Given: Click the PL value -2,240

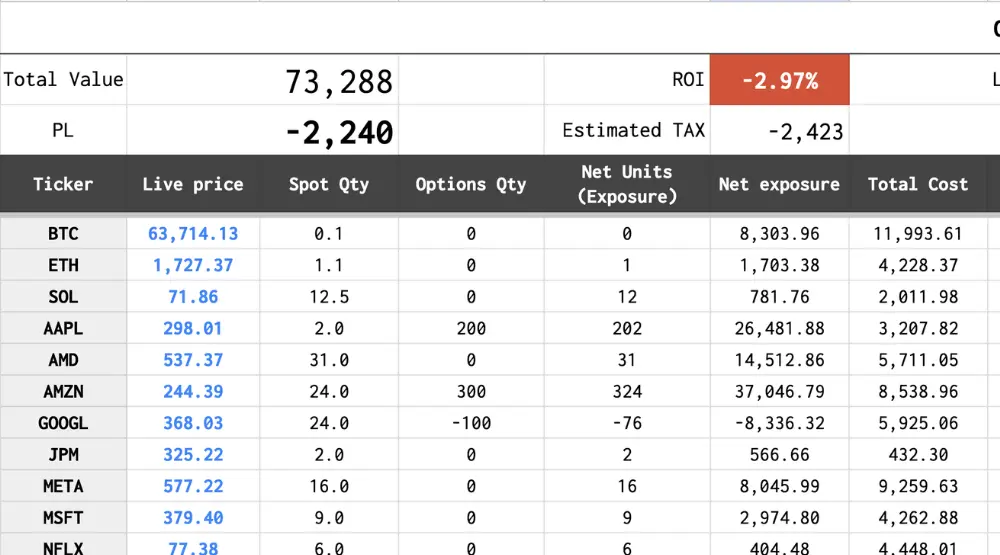Looking at the screenshot, I should coord(339,133).
